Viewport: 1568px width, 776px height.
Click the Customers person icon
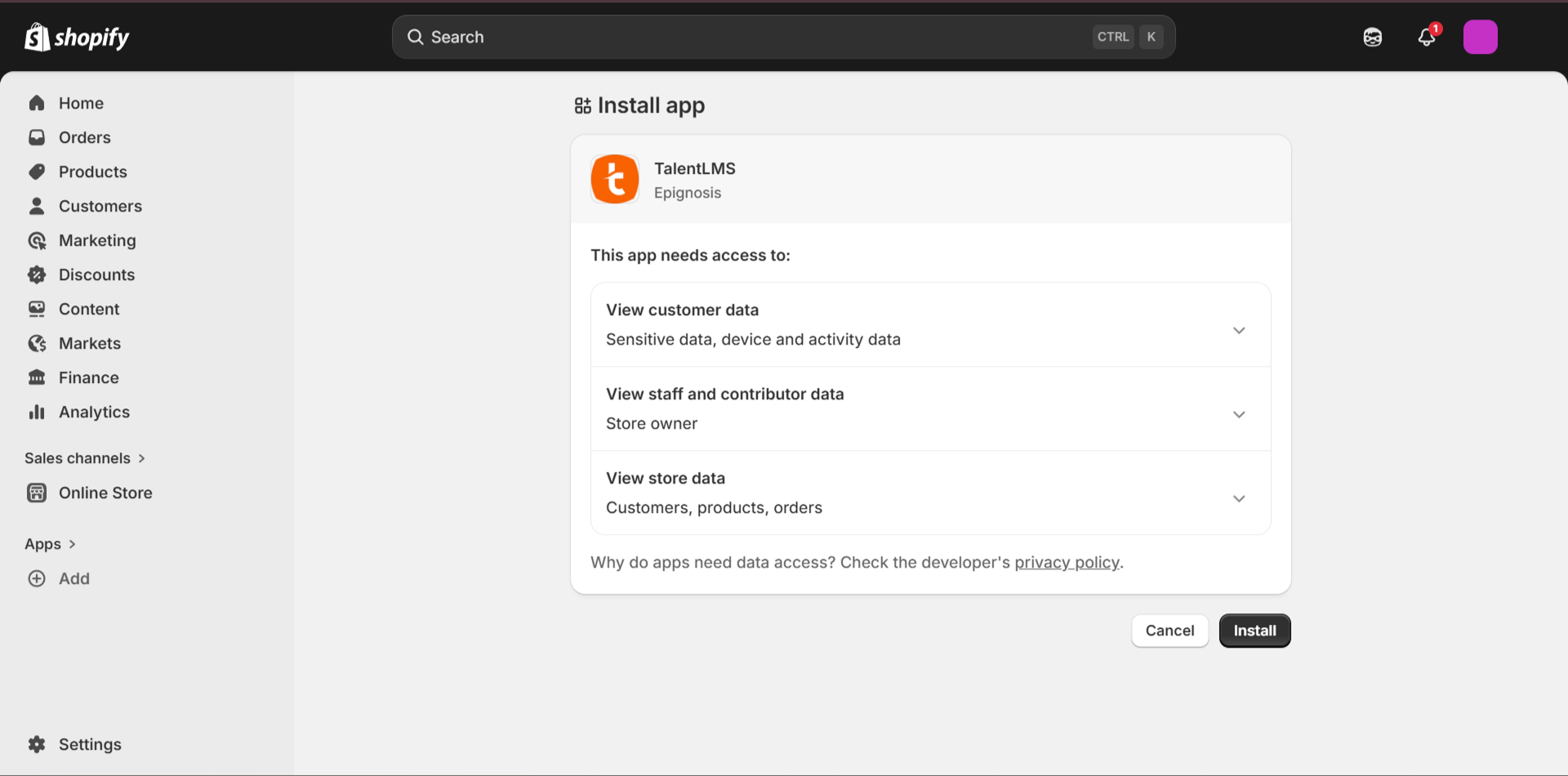(x=37, y=206)
